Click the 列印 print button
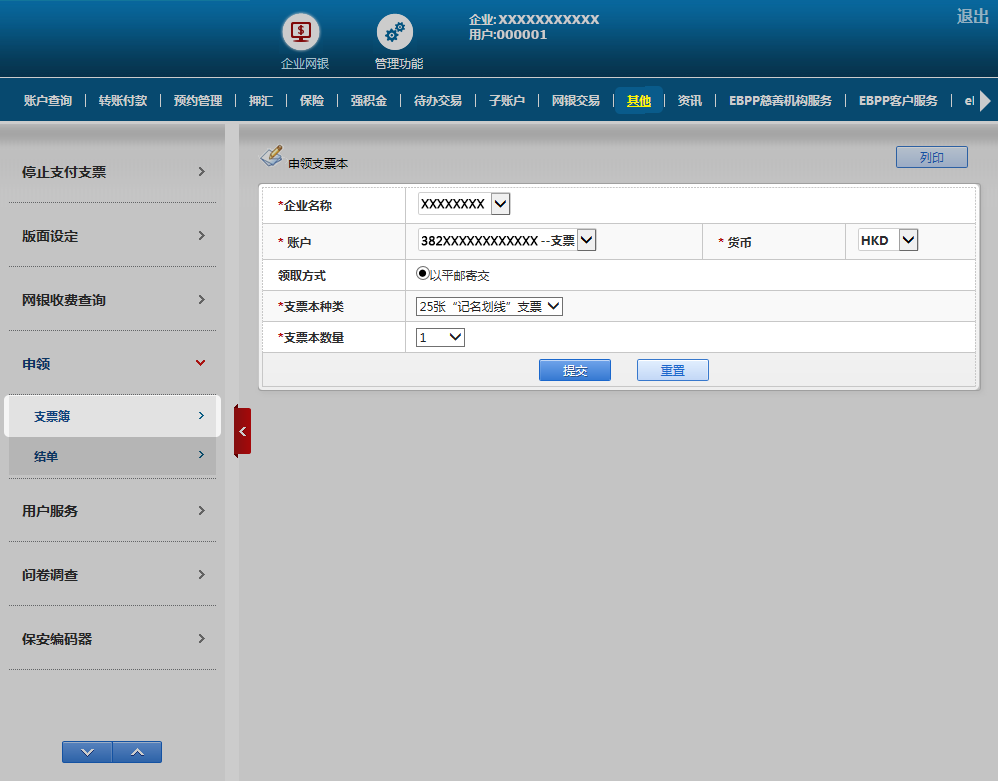 pos(931,158)
